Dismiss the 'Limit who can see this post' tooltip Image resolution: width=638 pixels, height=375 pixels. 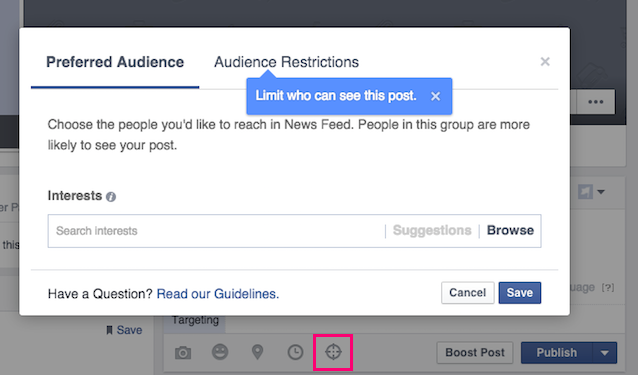point(435,96)
